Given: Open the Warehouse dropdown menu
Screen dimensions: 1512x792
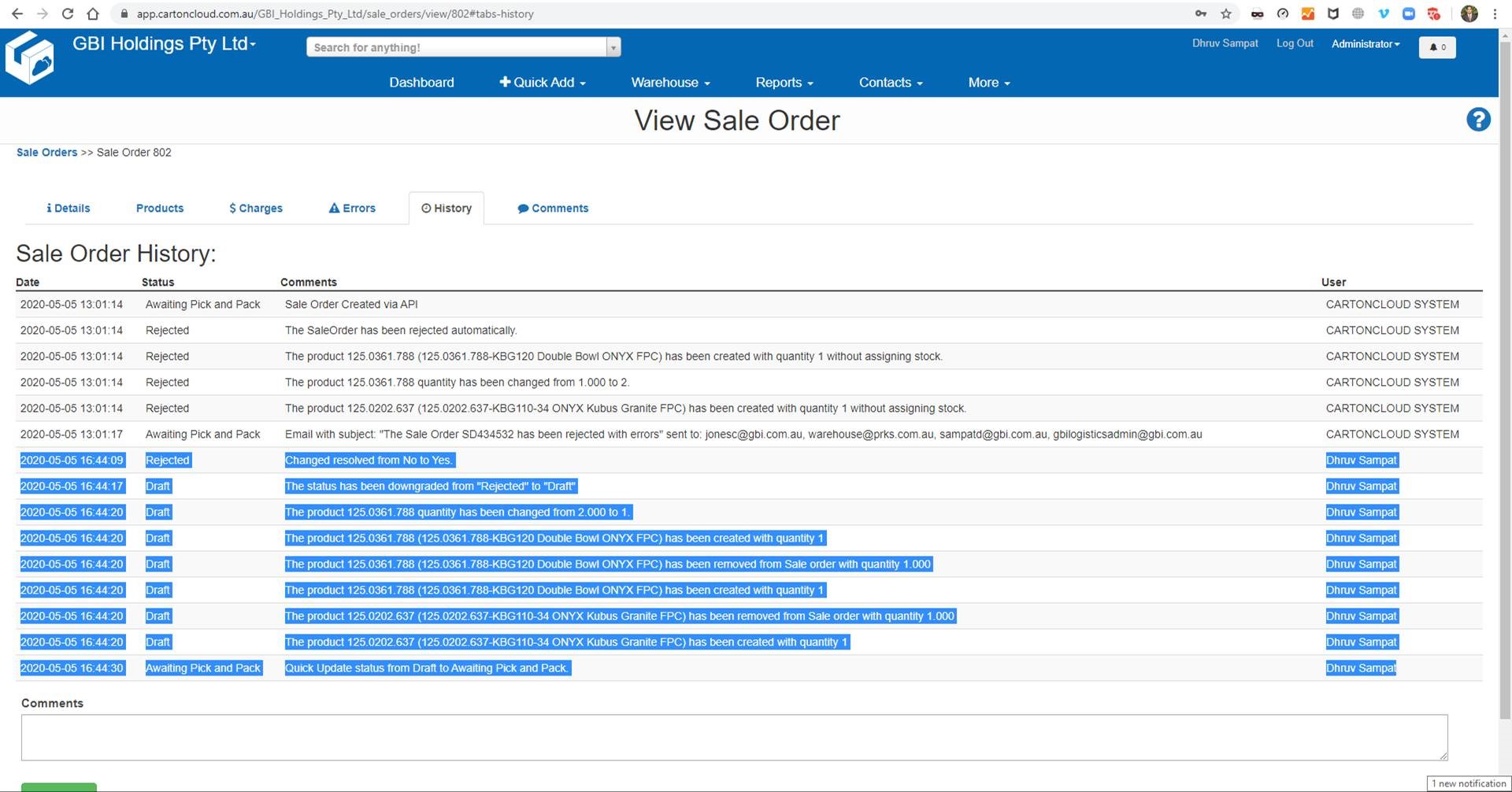Looking at the screenshot, I should (670, 83).
